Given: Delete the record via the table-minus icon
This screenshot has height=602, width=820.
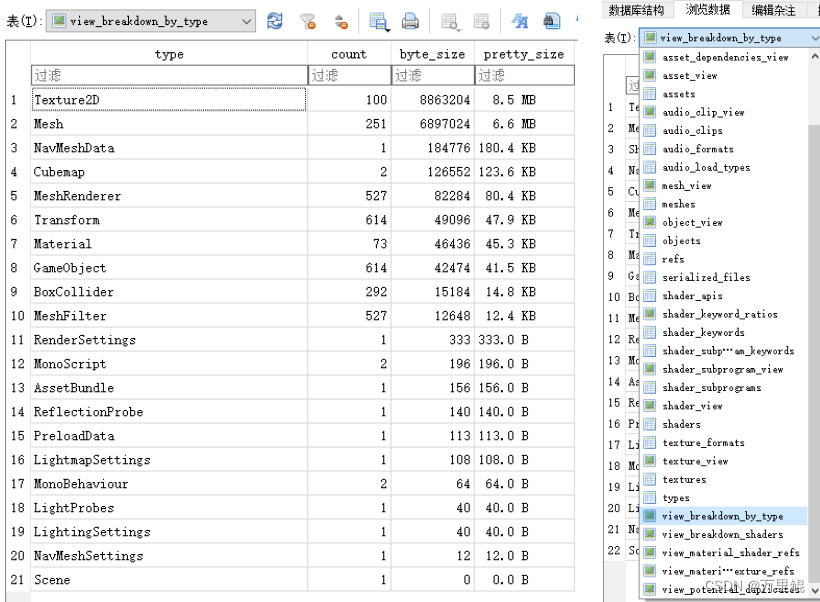Looking at the screenshot, I should (481, 21).
